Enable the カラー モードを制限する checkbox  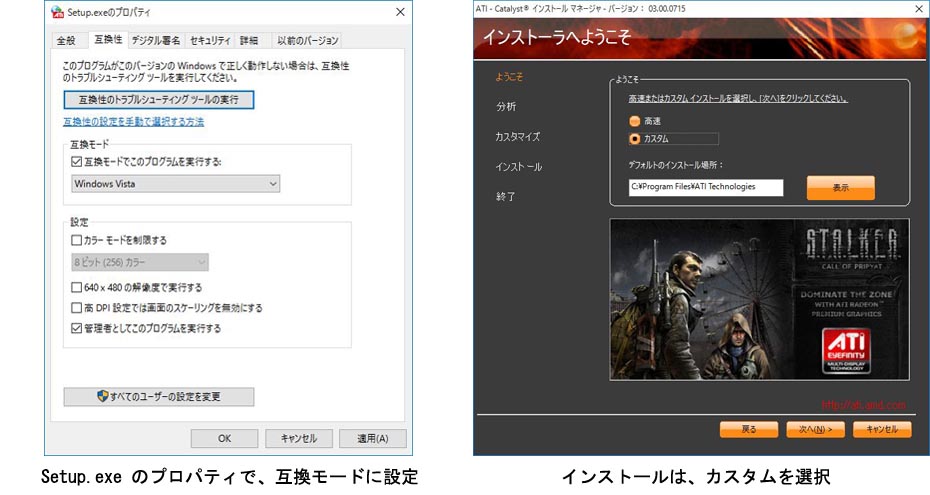(x=76, y=240)
